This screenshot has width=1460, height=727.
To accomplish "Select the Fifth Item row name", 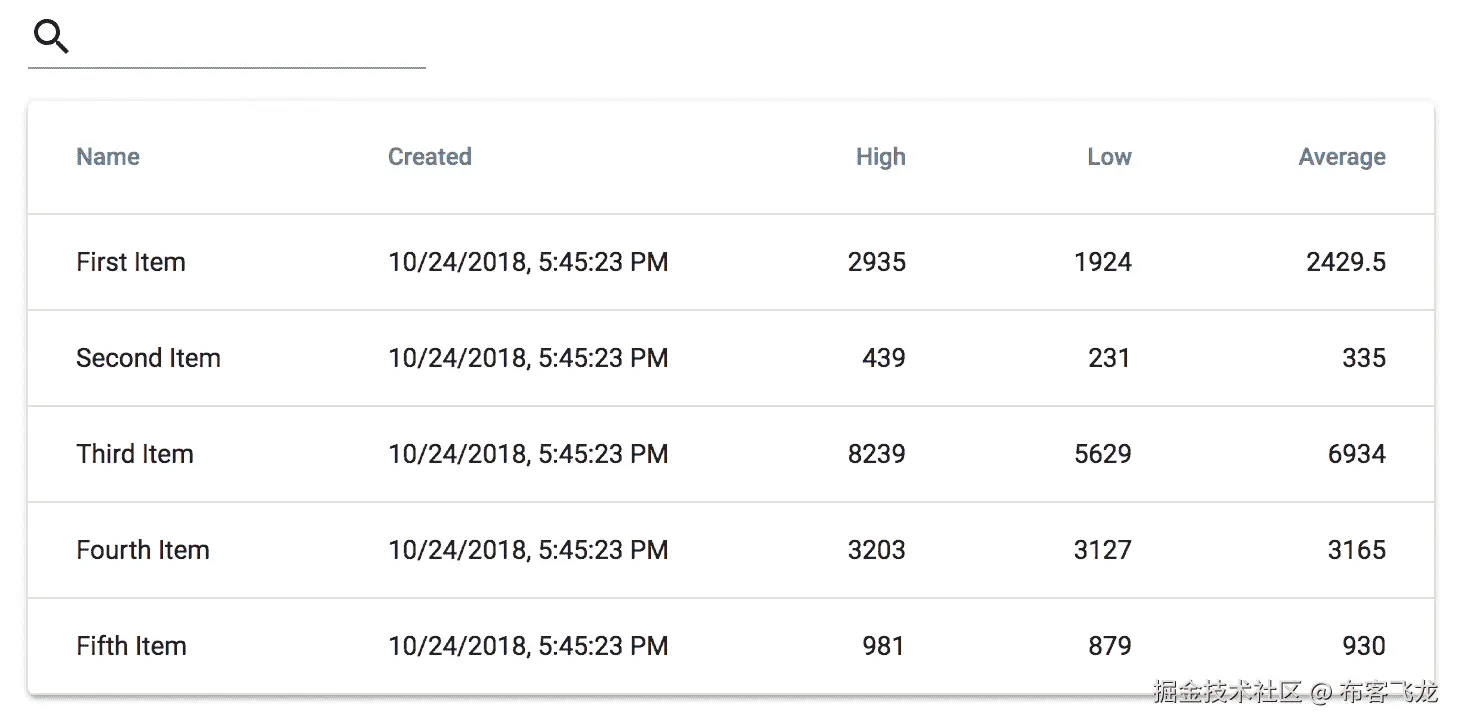I will [x=131, y=646].
